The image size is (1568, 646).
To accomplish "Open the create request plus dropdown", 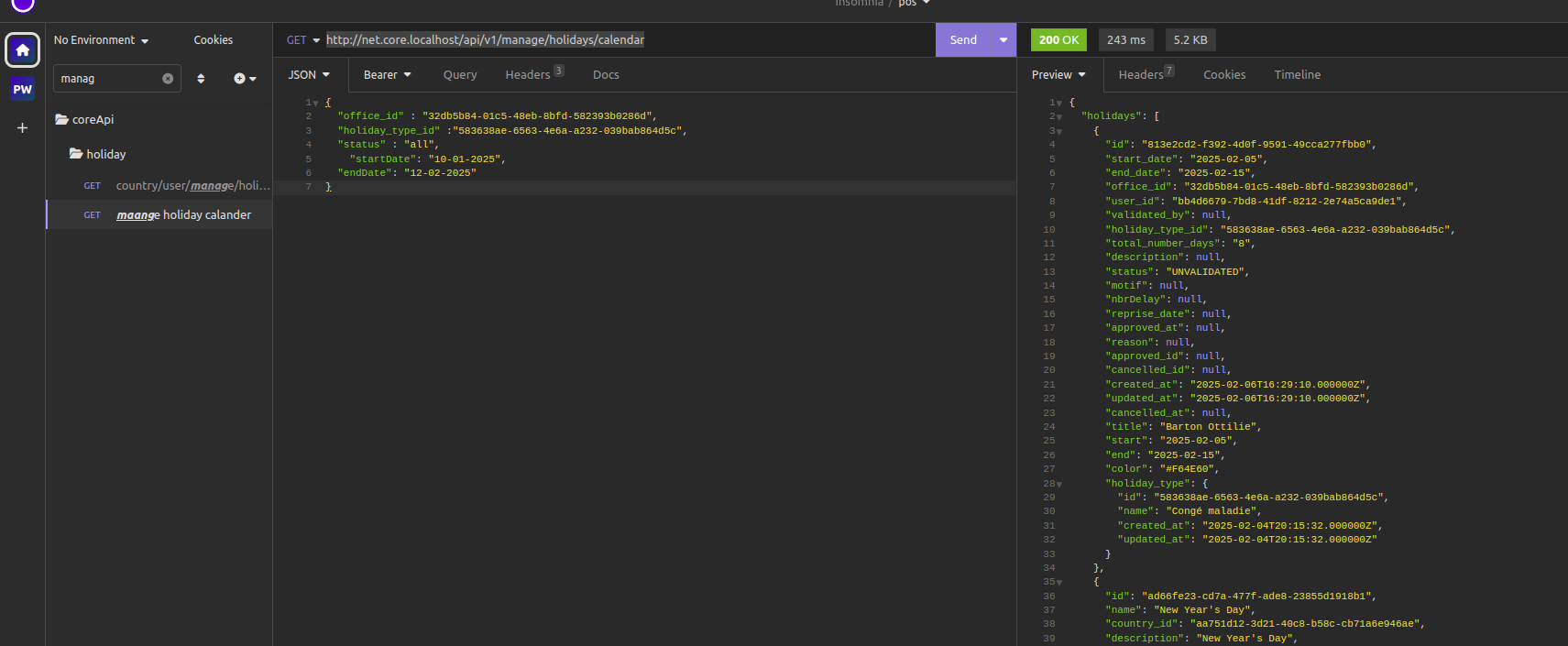I will pos(245,79).
